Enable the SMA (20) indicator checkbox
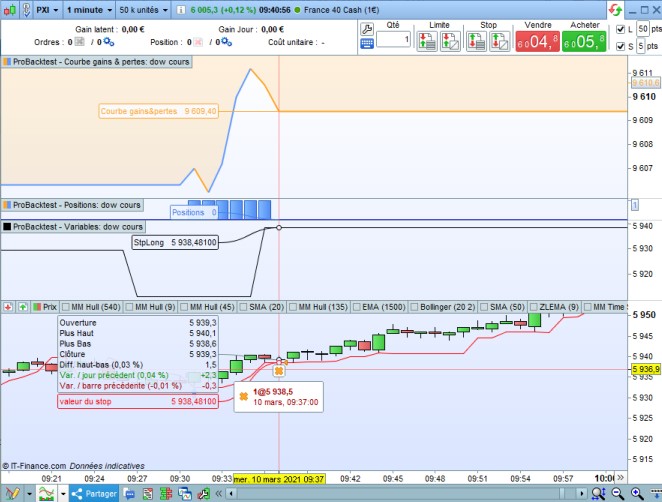The image size is (662, 502). pos(243,307)
